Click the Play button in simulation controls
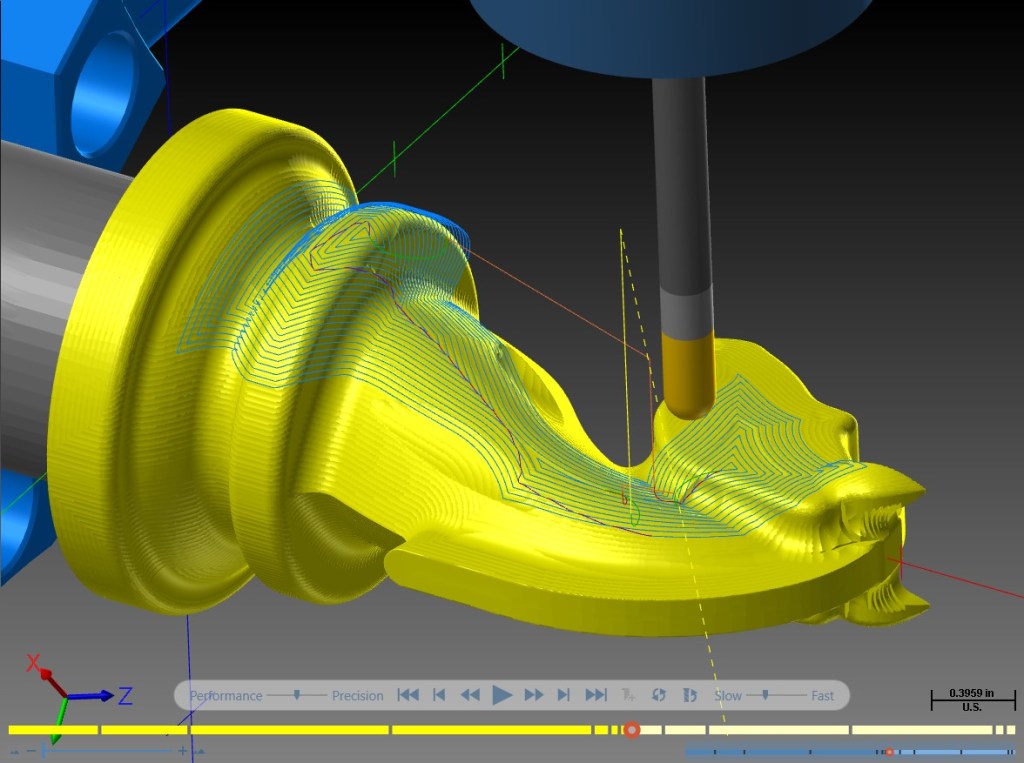Image resolution: width=1024 pixels, height=763 pixels. click(502, 695)
